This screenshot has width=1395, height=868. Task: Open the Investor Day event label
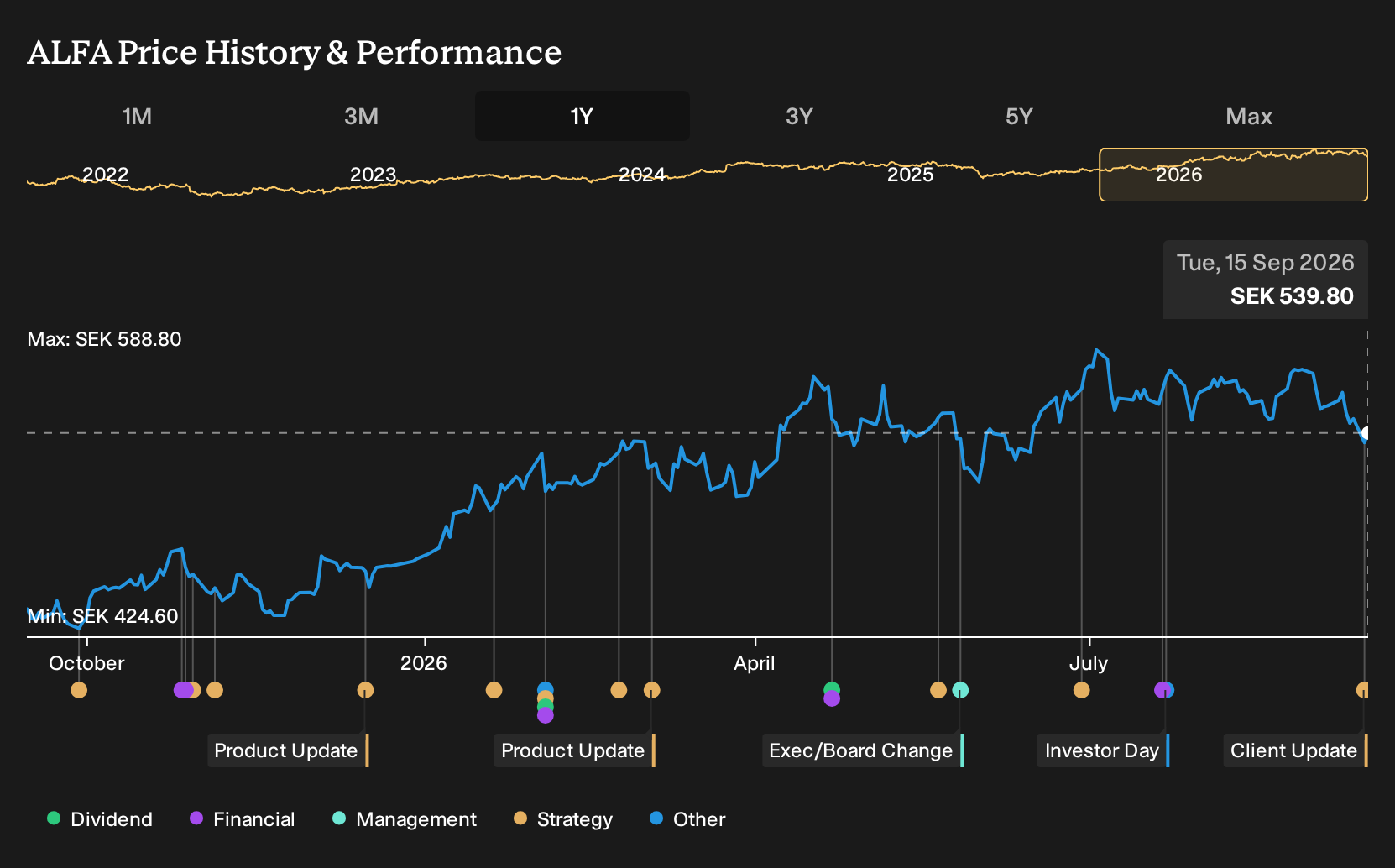pos(1103,750)
